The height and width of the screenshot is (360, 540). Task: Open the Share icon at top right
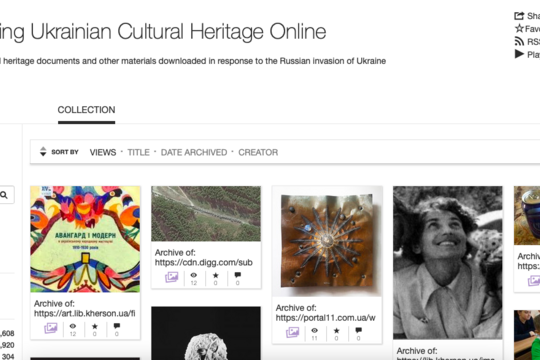[519, 16]
